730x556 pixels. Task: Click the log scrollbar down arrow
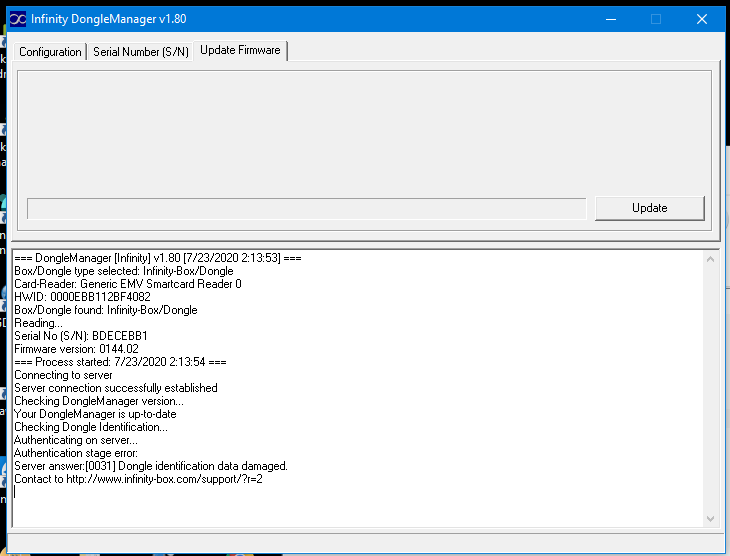coord(710,519)
